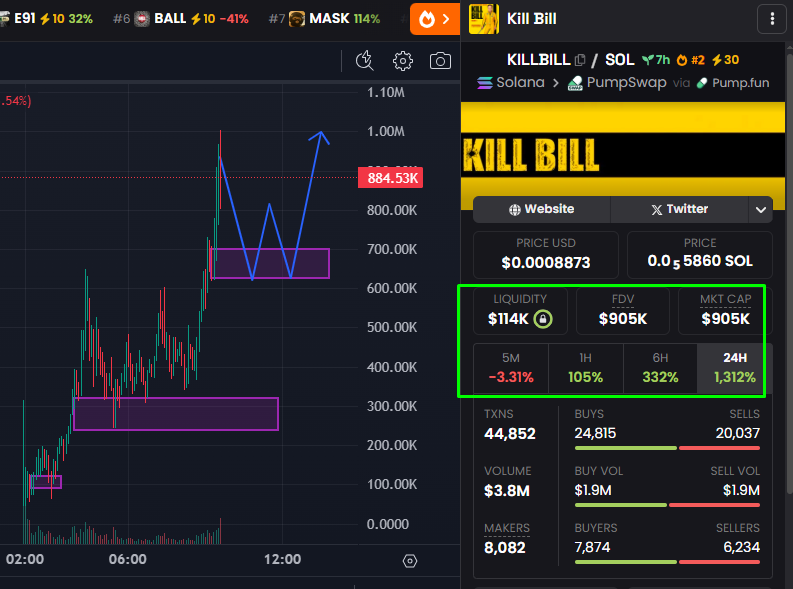
Task: Take a chart snapshot with camera icon
Action: (x=440, y=61)
